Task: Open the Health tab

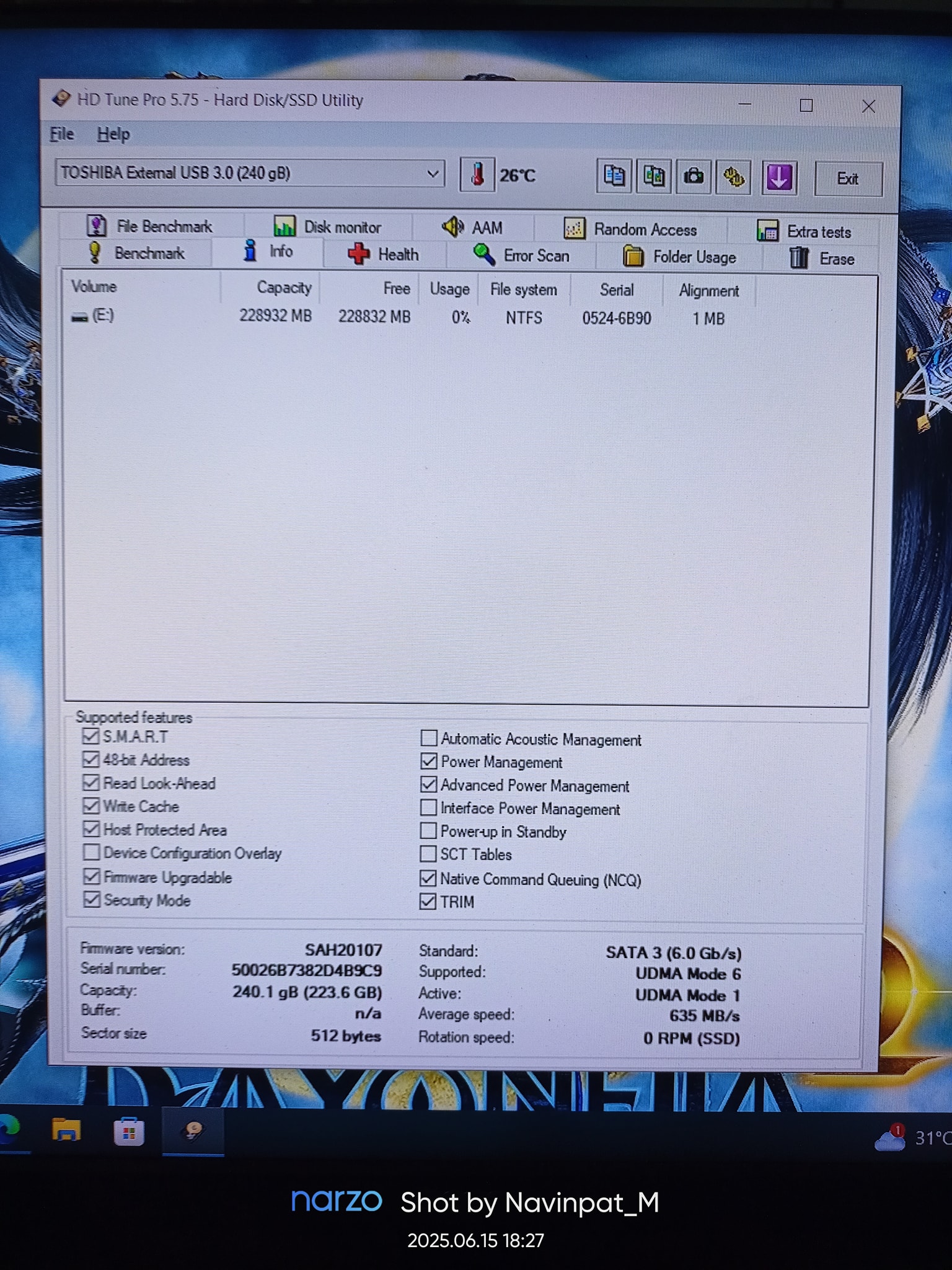Action: tap(384, 254)
